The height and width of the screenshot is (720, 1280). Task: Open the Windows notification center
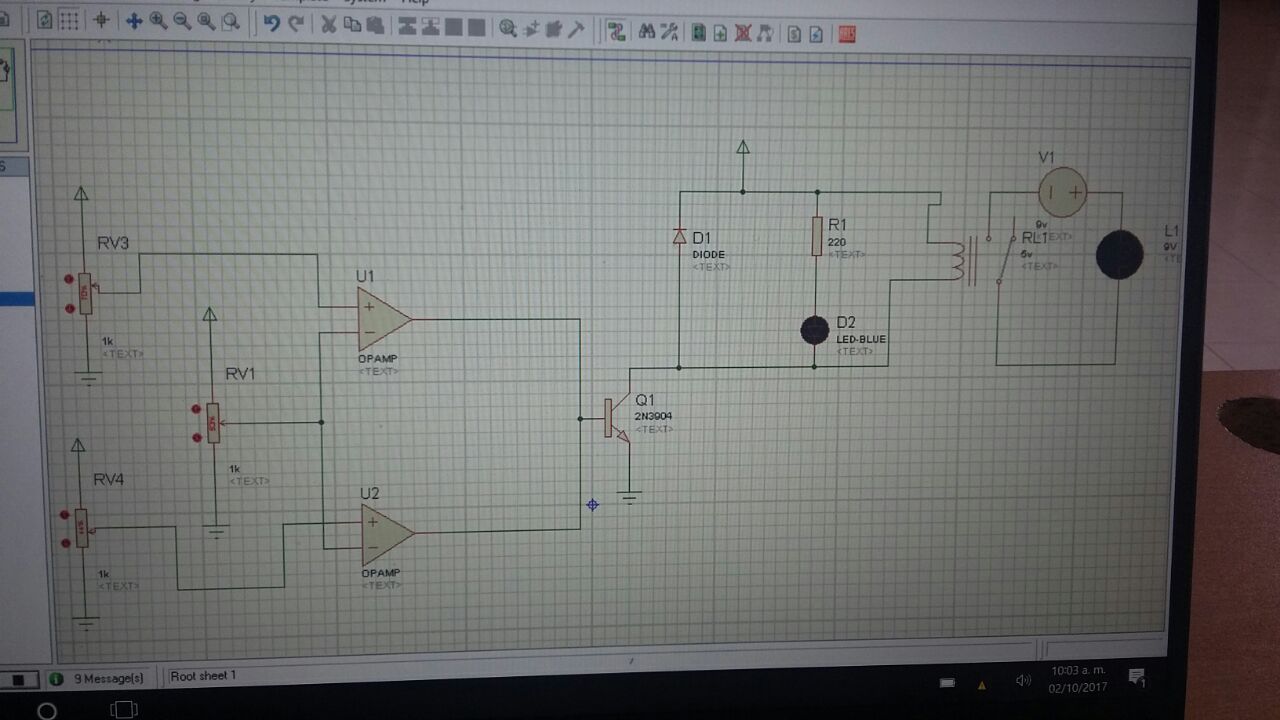click(x=1137, y=677)
